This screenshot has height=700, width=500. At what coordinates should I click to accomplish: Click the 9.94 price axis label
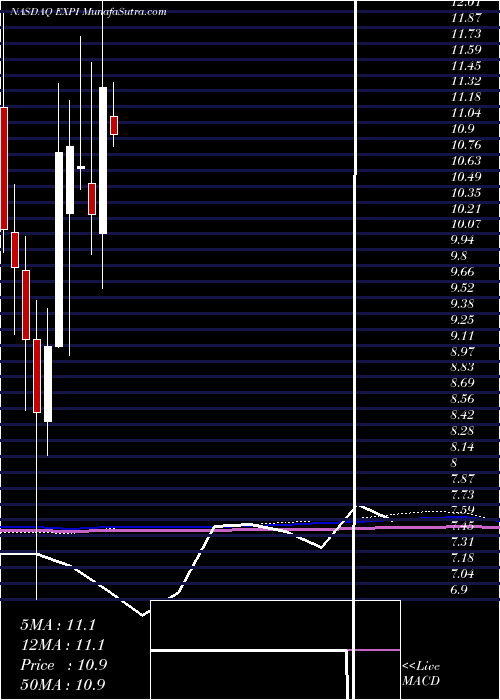coord(462,240)
